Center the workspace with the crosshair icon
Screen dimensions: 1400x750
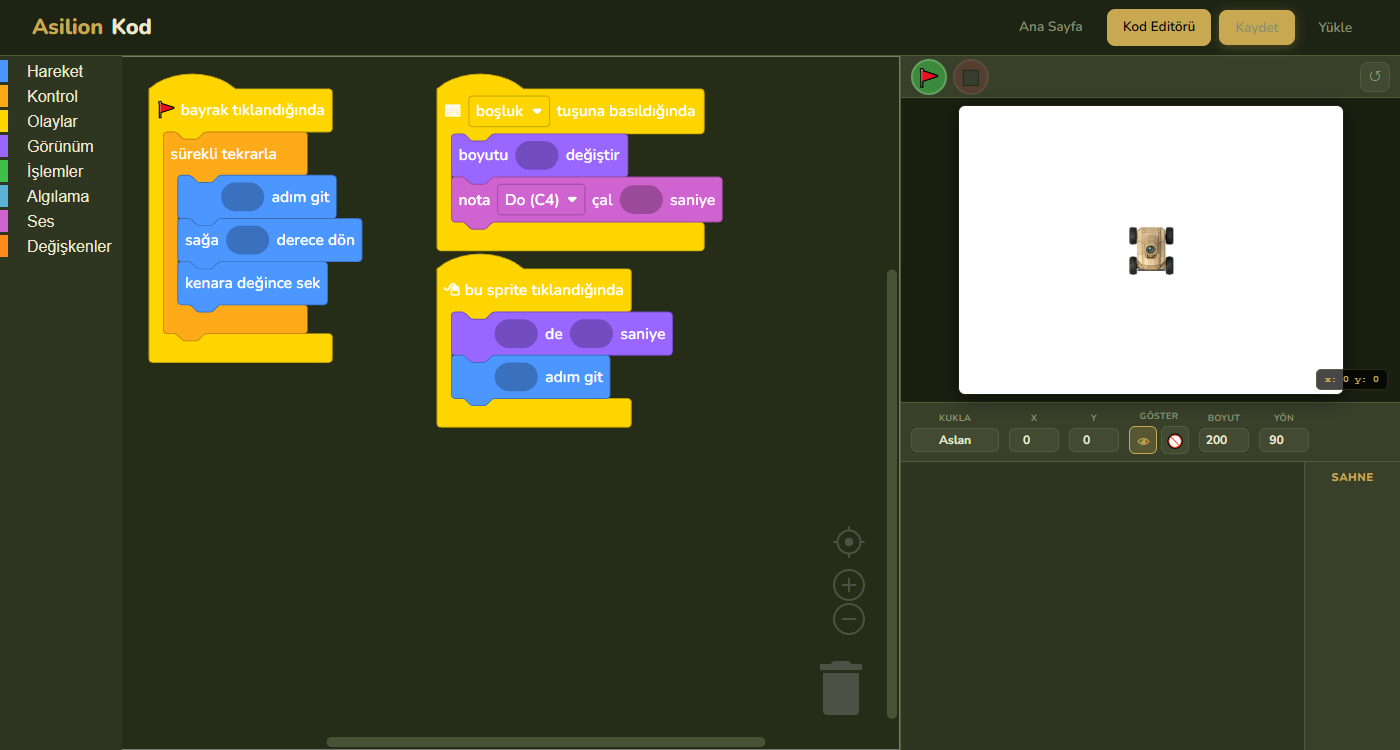(x=848, y=542)
